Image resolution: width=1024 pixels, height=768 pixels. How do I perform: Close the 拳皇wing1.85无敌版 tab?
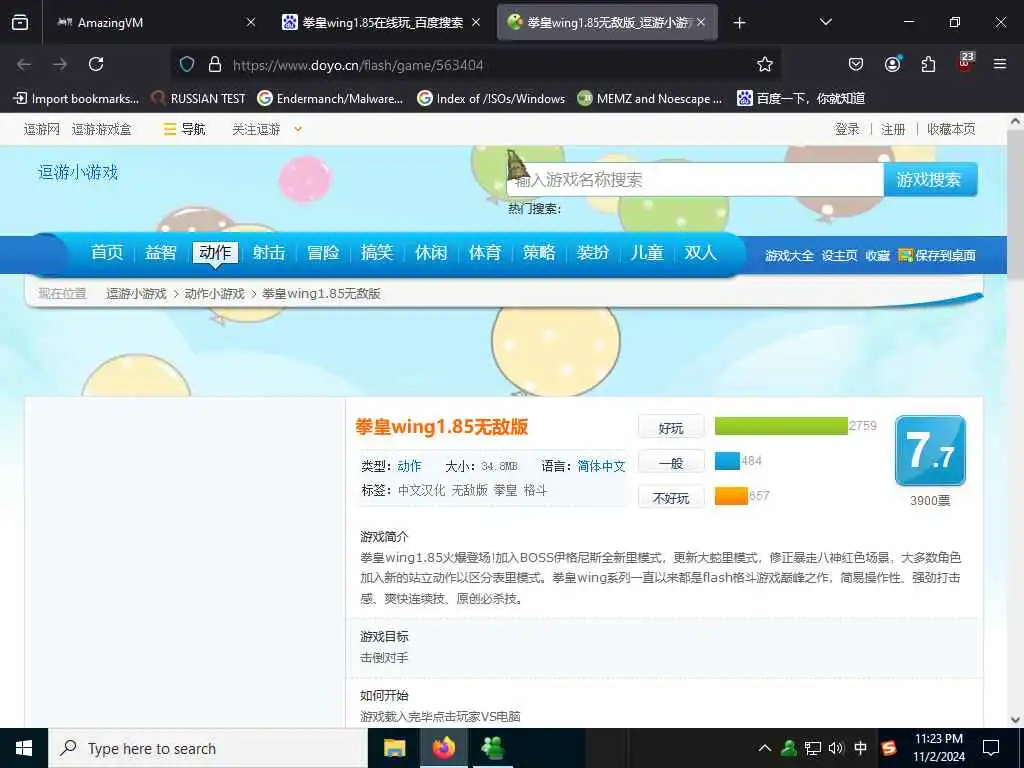point(701,22)
